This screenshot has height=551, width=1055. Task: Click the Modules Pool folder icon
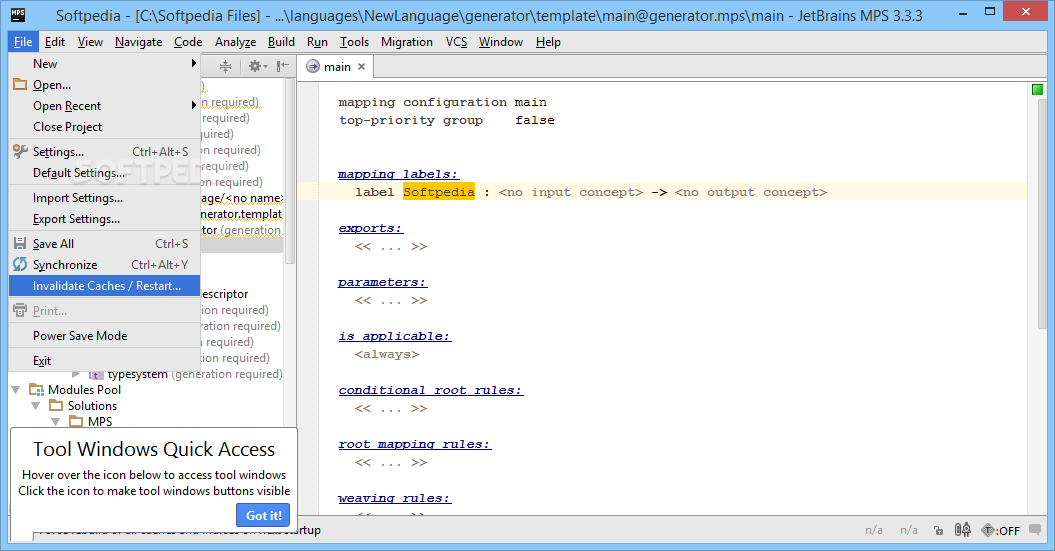point(36,390)
